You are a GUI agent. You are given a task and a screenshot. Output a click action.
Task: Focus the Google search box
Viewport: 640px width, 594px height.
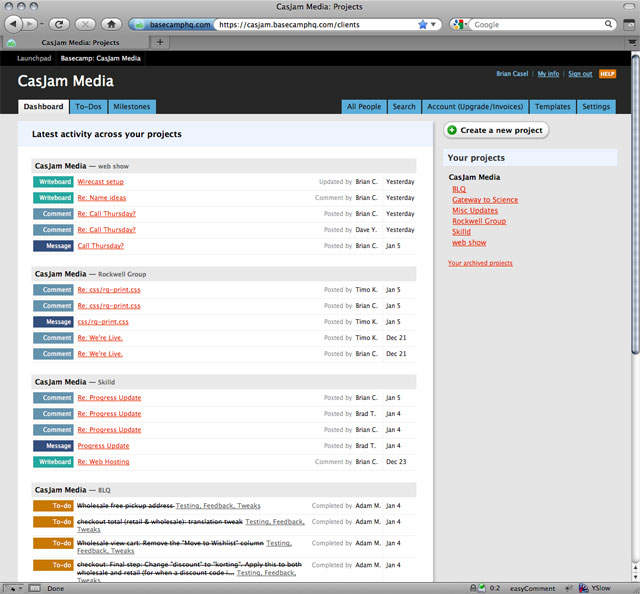537,24
